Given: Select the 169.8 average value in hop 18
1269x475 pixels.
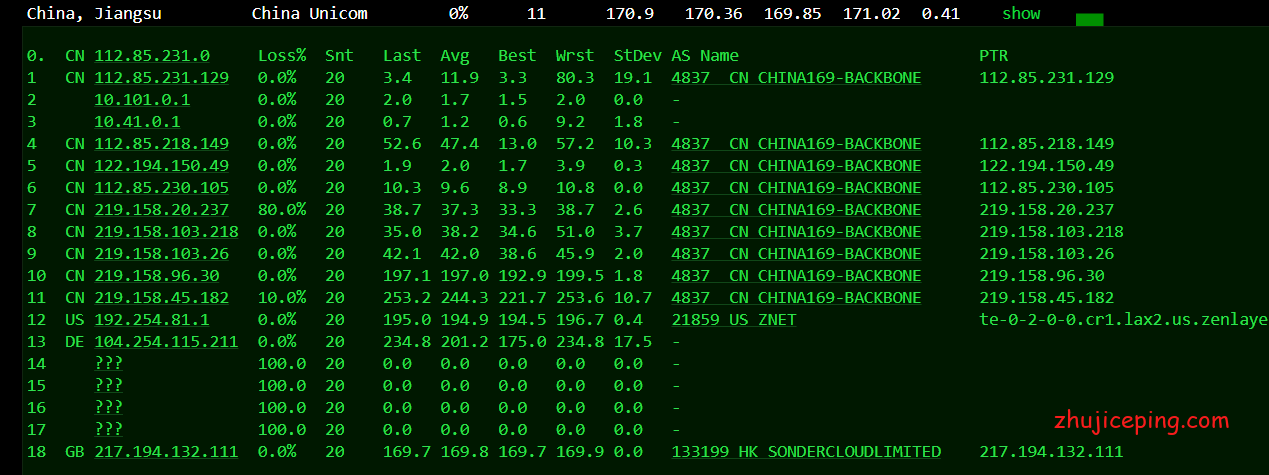Looking at the screenshot, I should click(x=465, y=452).
